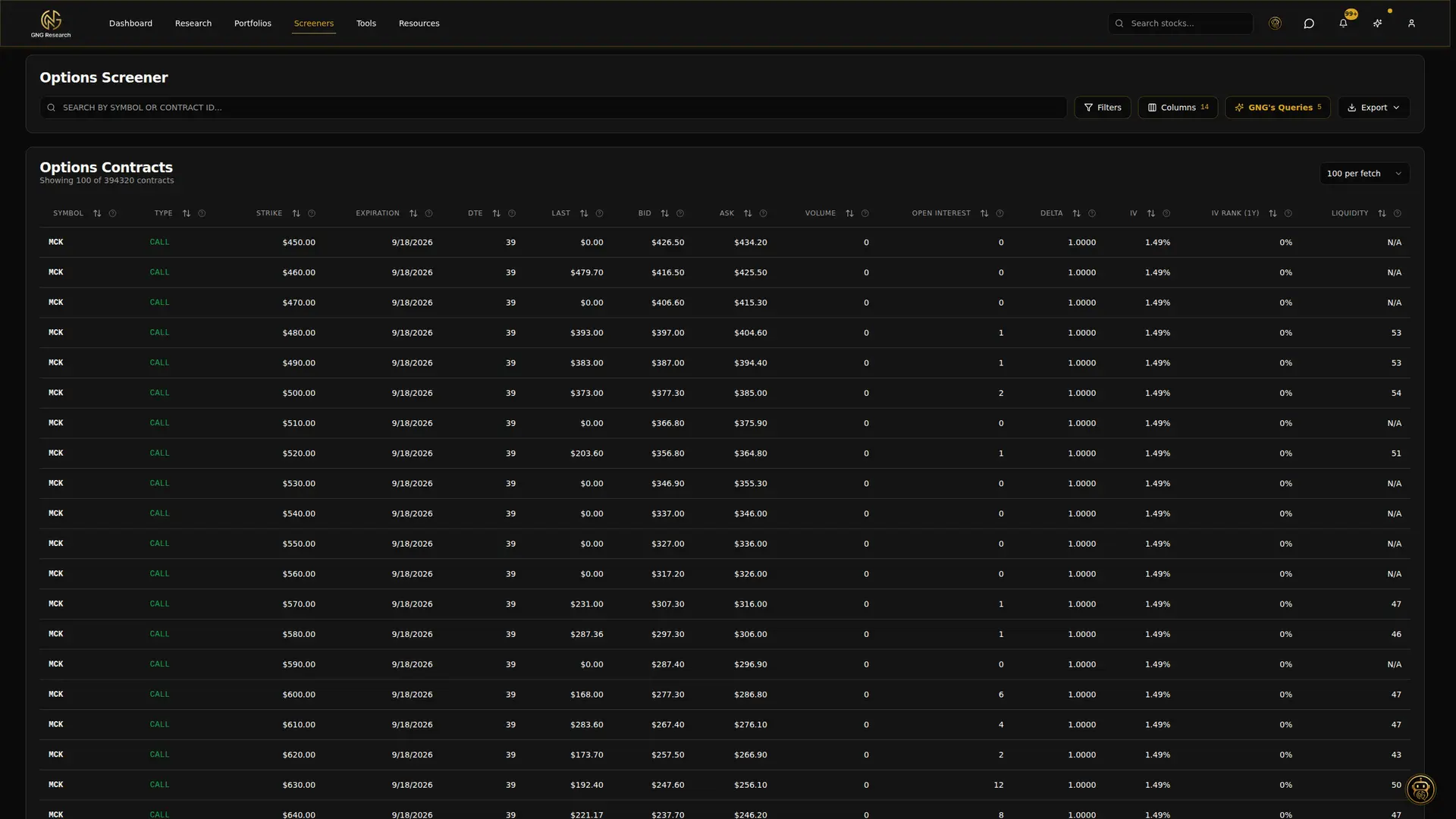Image resolution: width=1456 pixels, height=819 pixels.
Task: Open the Portfolios menu
Action: [x=253, y=24]
